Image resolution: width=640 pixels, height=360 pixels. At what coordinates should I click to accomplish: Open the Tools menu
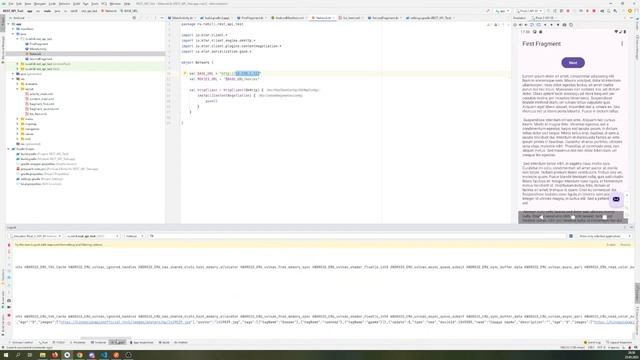tap(95, 4)
